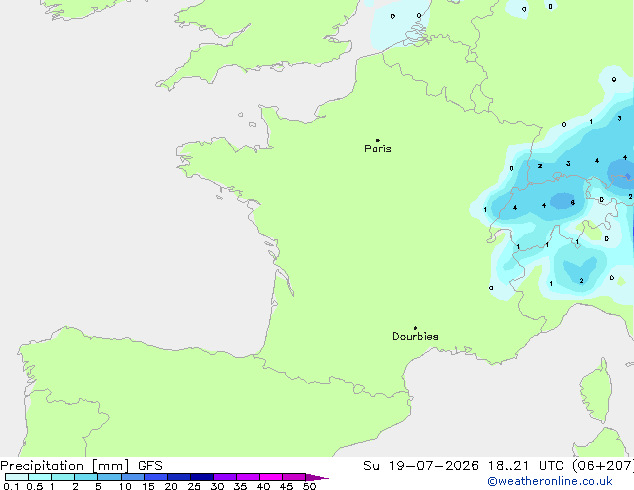Screen dimensions: 634x490
Task: Click the Su 19-07-2026 date text
Action: [421, 466]
